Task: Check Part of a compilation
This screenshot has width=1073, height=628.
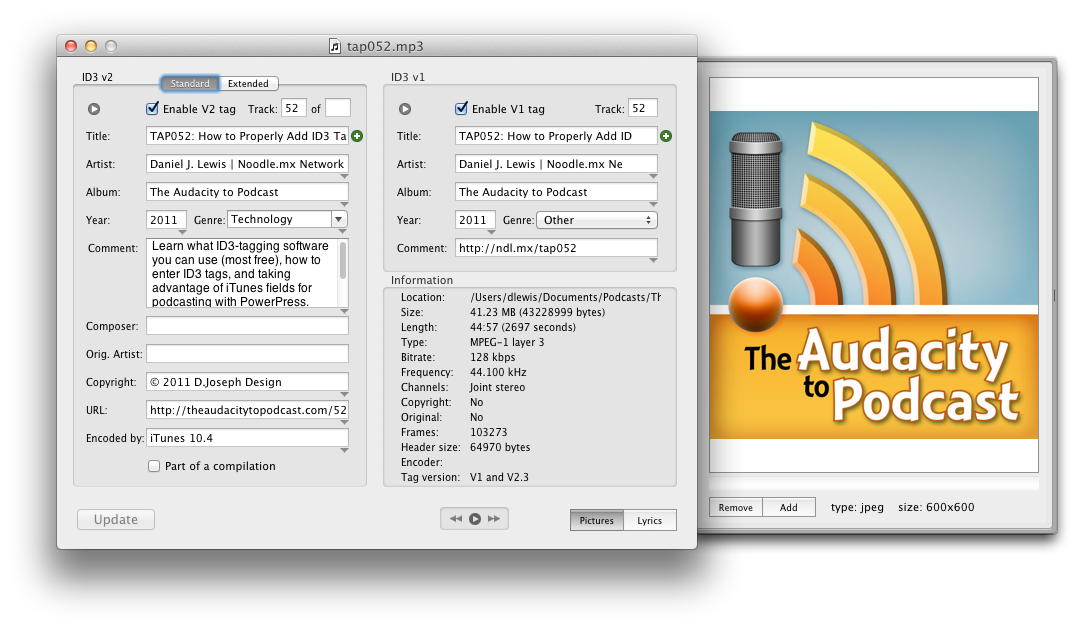Action: click(x=154, y=466)
